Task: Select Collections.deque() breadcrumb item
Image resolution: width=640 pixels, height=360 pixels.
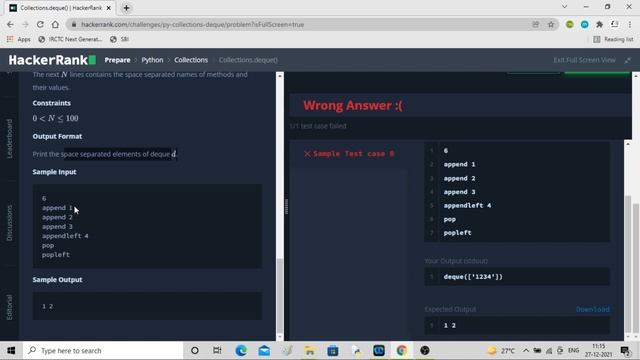Action: tap(248, 60)
